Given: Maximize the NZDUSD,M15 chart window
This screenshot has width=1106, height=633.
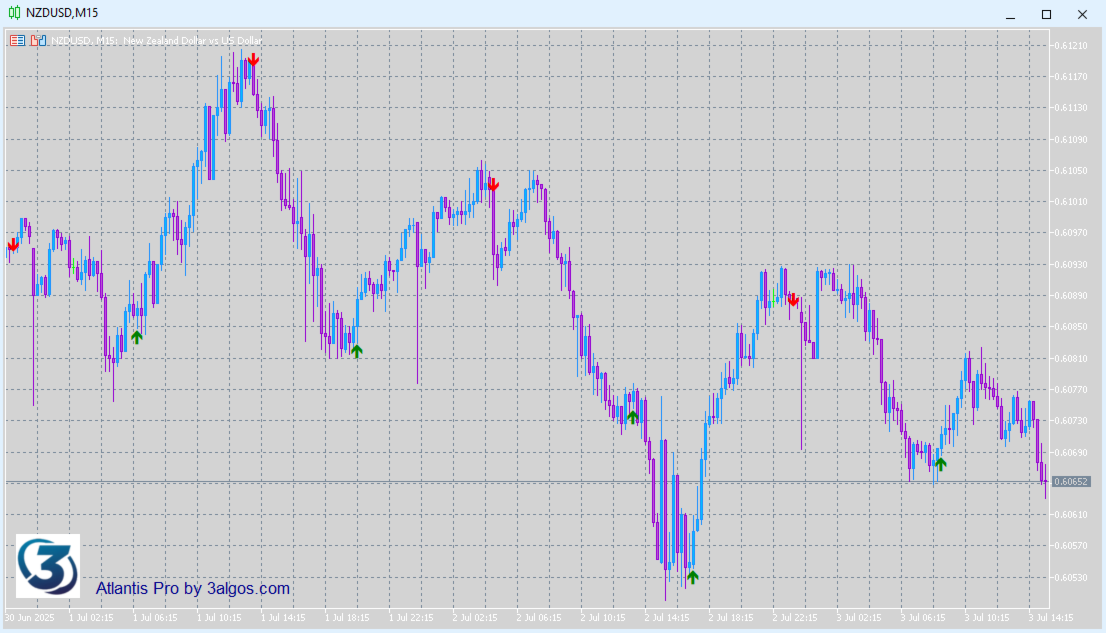Looking at the screenshot, I should (1047, 14).
